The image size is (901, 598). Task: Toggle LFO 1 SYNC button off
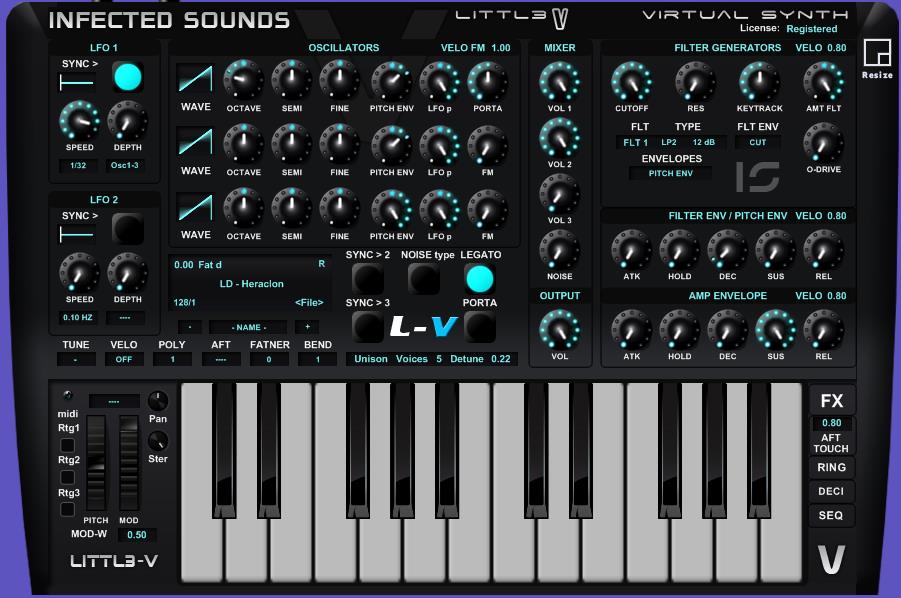coord(128,77)
